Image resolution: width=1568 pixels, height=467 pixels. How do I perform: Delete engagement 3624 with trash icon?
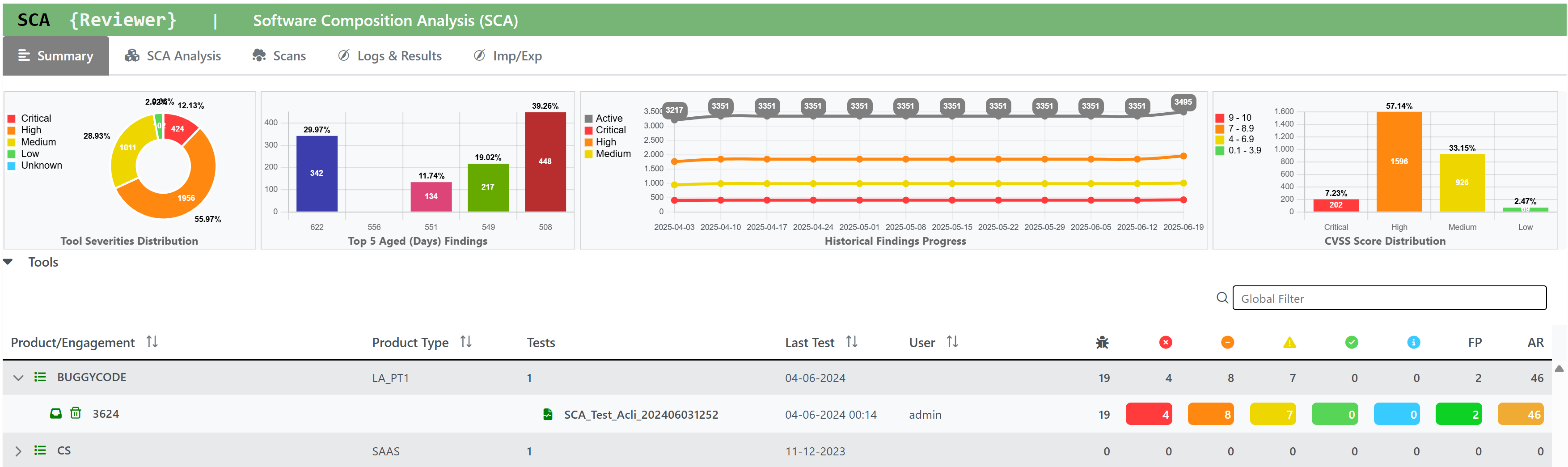(x=76, y=413)
